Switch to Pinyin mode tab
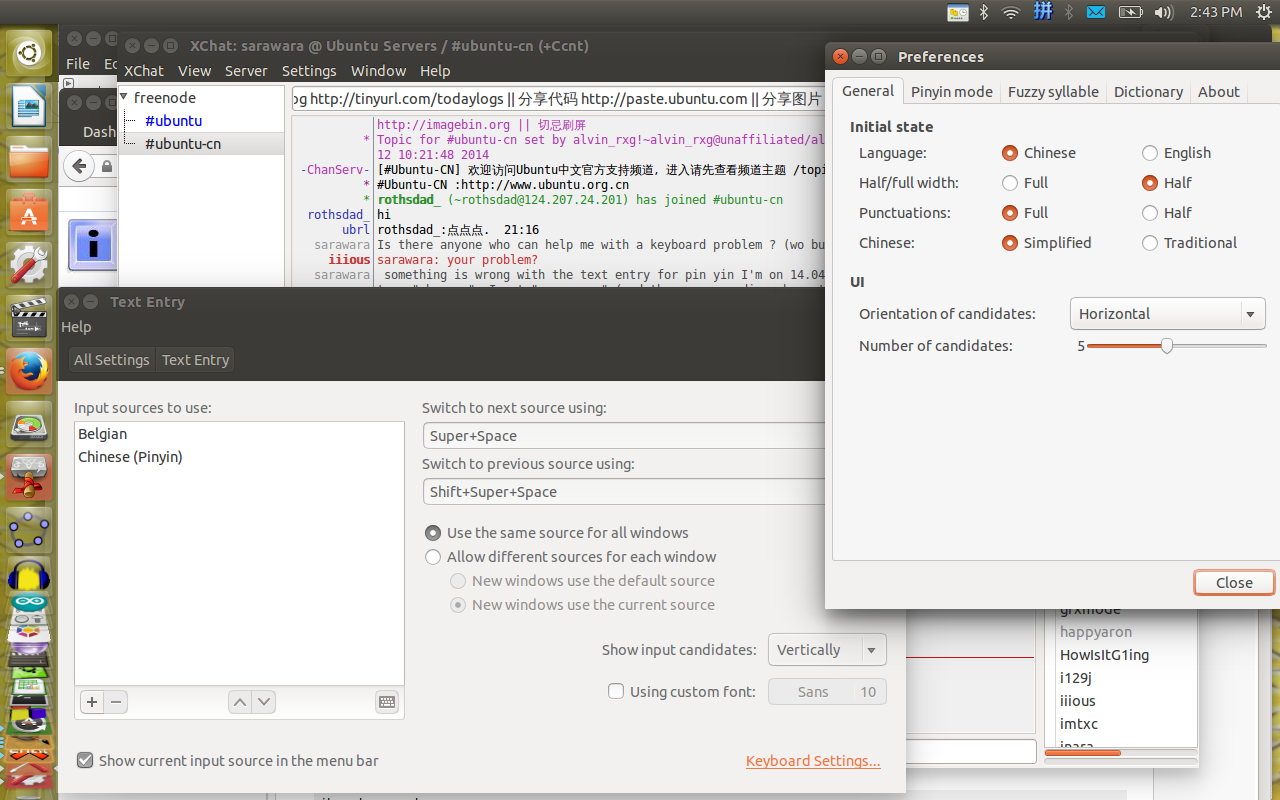This screenshot has width=1280, height=800. (951, 91)
